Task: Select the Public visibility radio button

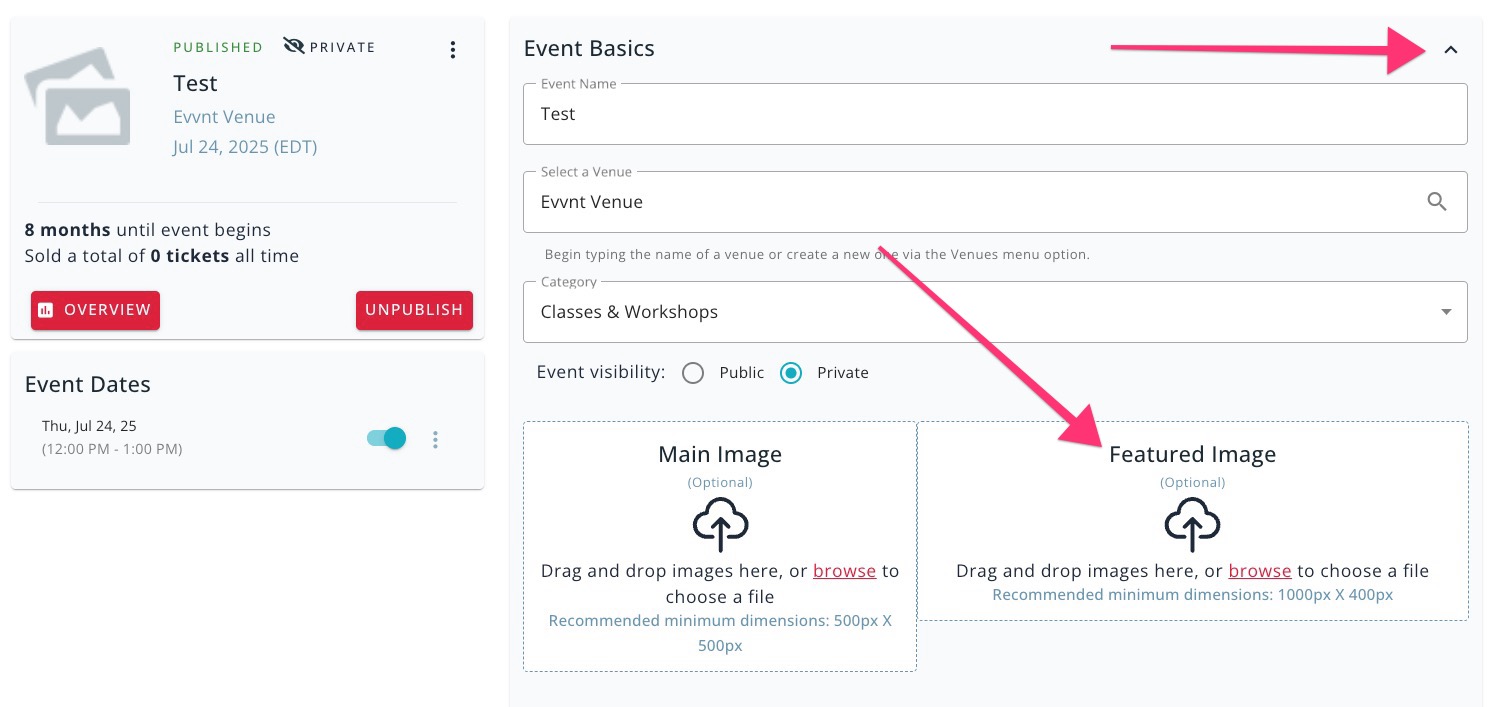Action: pos(692,373)
